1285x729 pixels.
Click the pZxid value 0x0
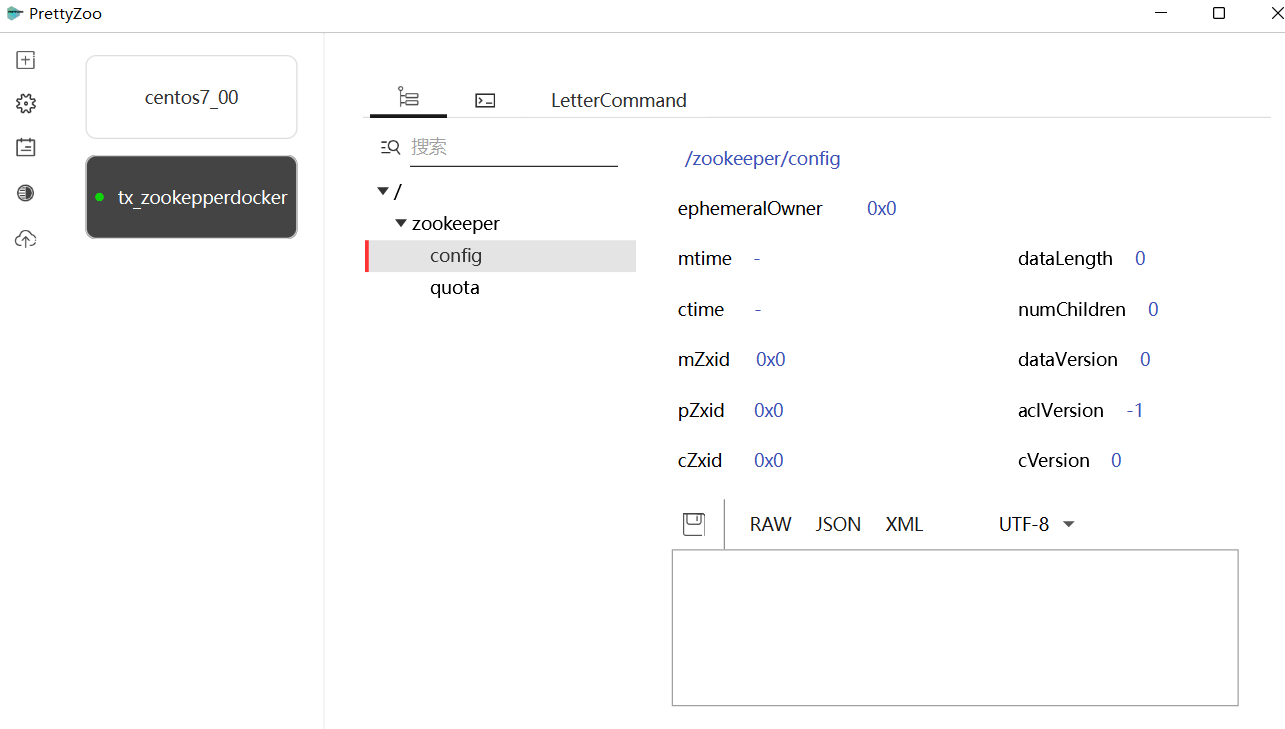[769, 410]
